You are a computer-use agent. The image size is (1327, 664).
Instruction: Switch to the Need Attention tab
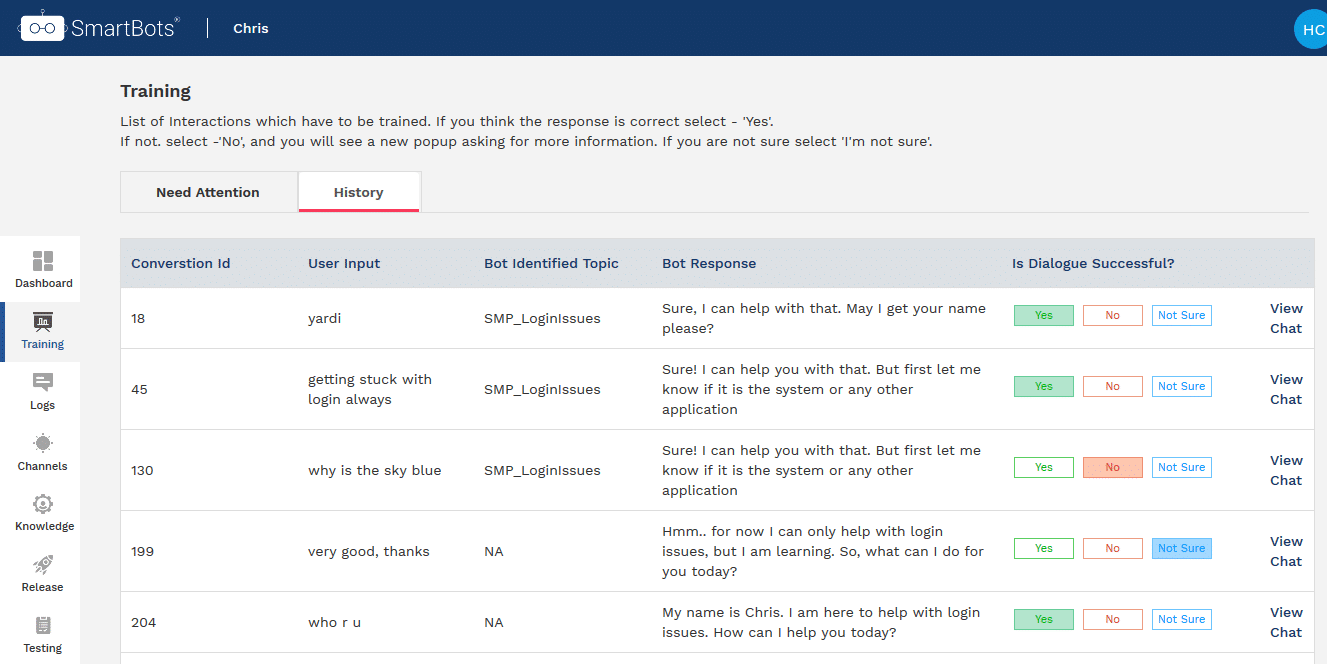pyautogui.click(x=208, y=192)
